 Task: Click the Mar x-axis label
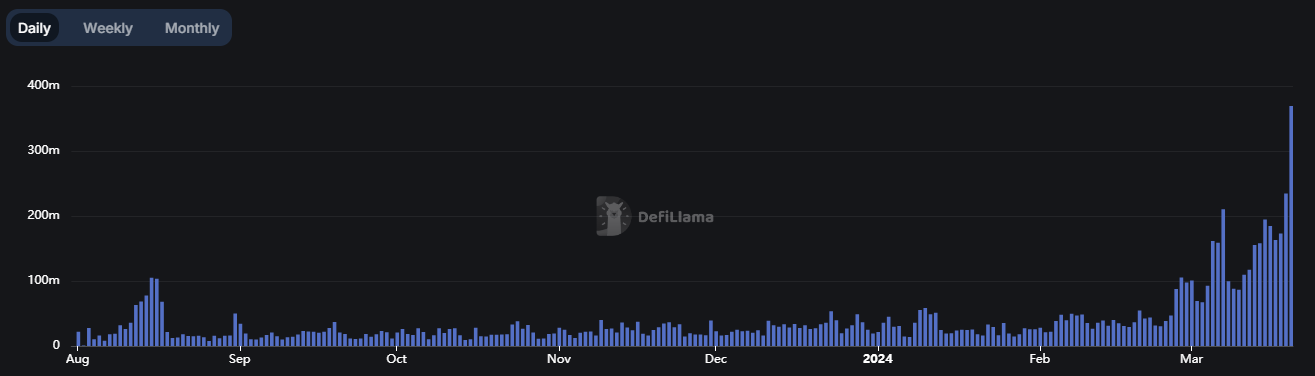tap(1191, 358)
